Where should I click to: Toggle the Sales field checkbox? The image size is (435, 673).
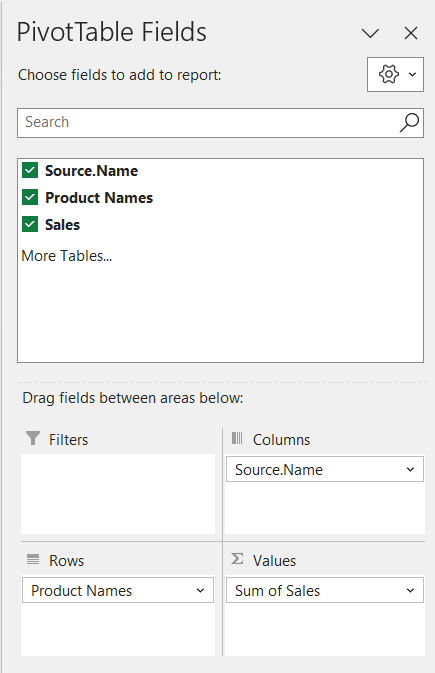[x=30, y=224]
